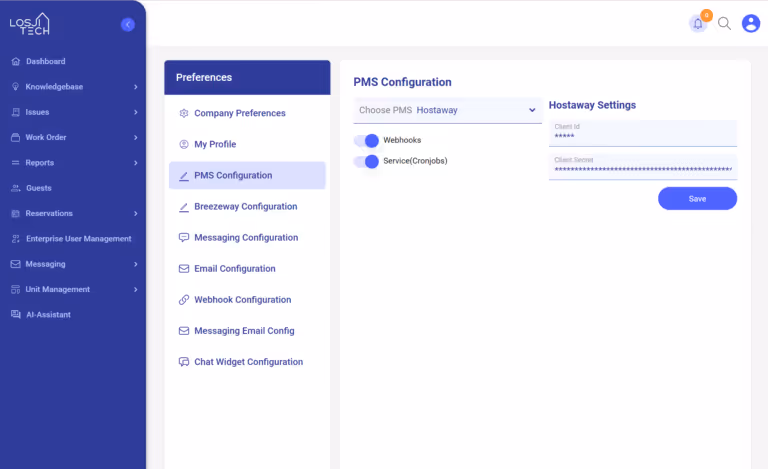The image size is (768, 469).
Task: Click the Unit Management sidebar icon
Action: (16, 289)
